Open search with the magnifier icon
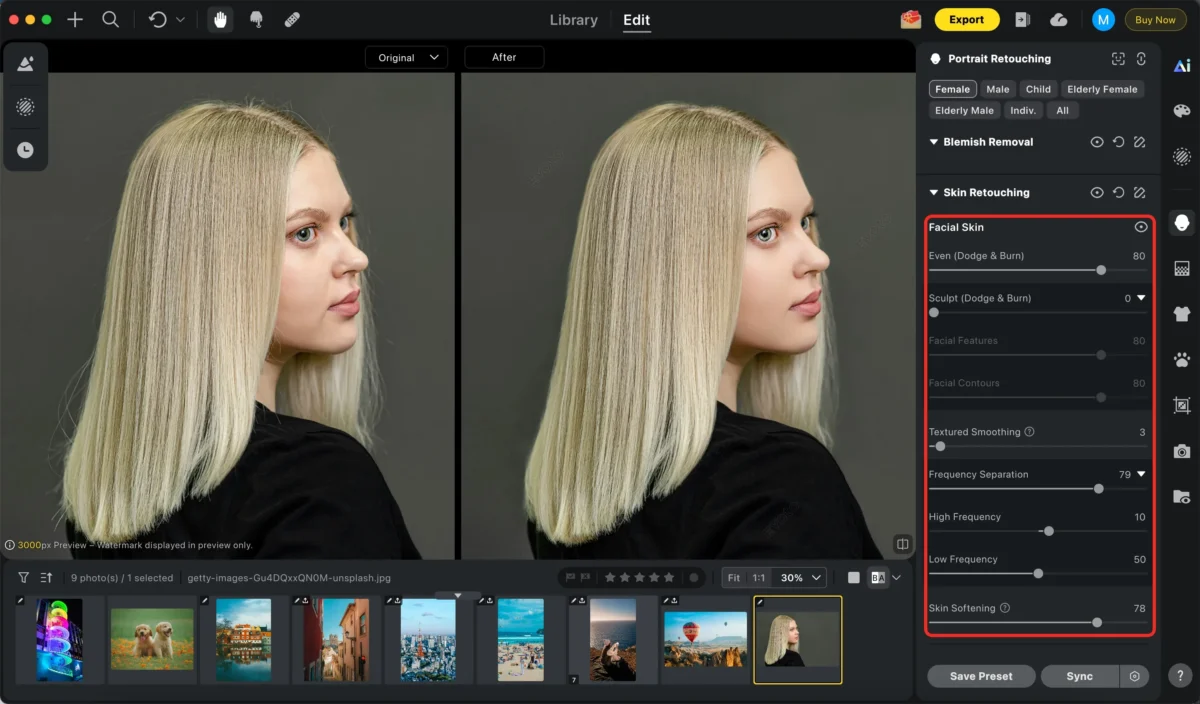Image resolution: width=1200 pixels, height=704 pixels. [110, 19]
